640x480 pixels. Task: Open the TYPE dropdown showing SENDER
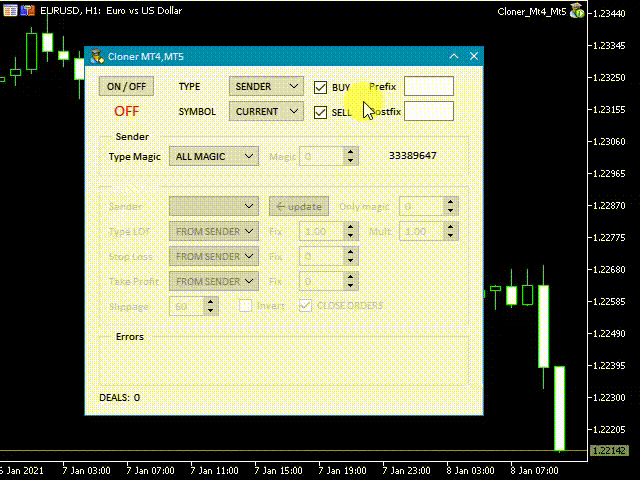point(266,86)
